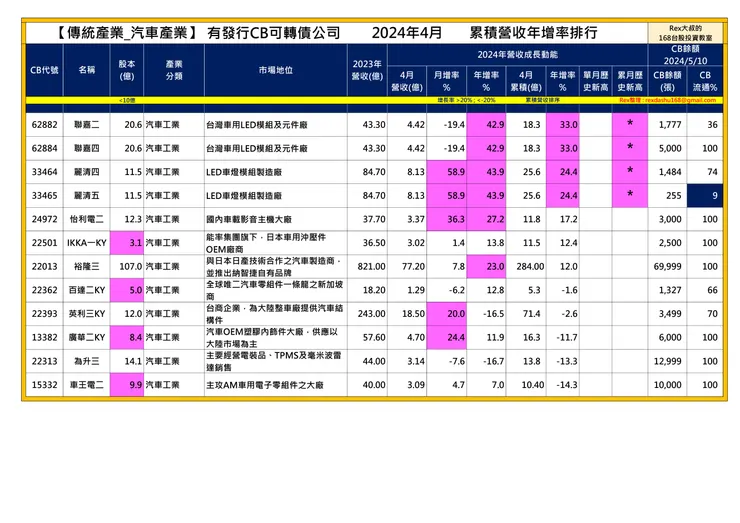Viewport: 740px width, 523px height.
Task: Click the 國內車載影音主機大廠 description cell
Action: 276,219
